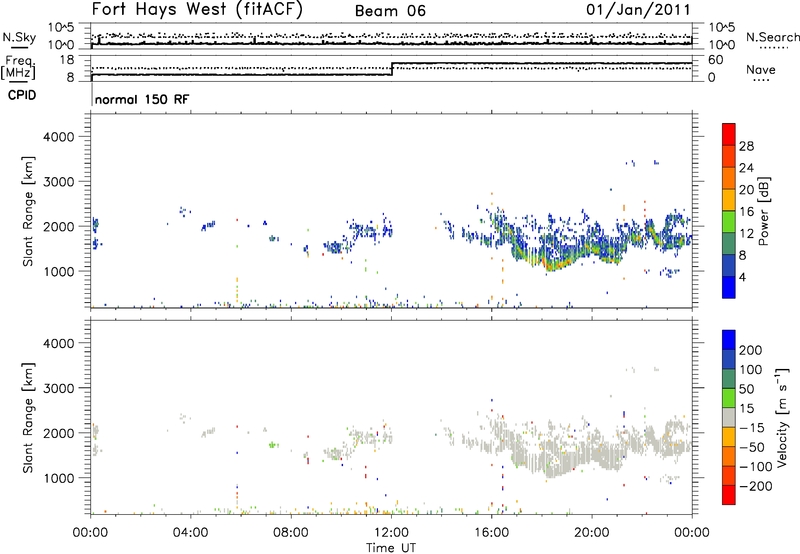Click the date '01/Jan/2011'
This screenshot has height=554, width=800.
[638, 10]
